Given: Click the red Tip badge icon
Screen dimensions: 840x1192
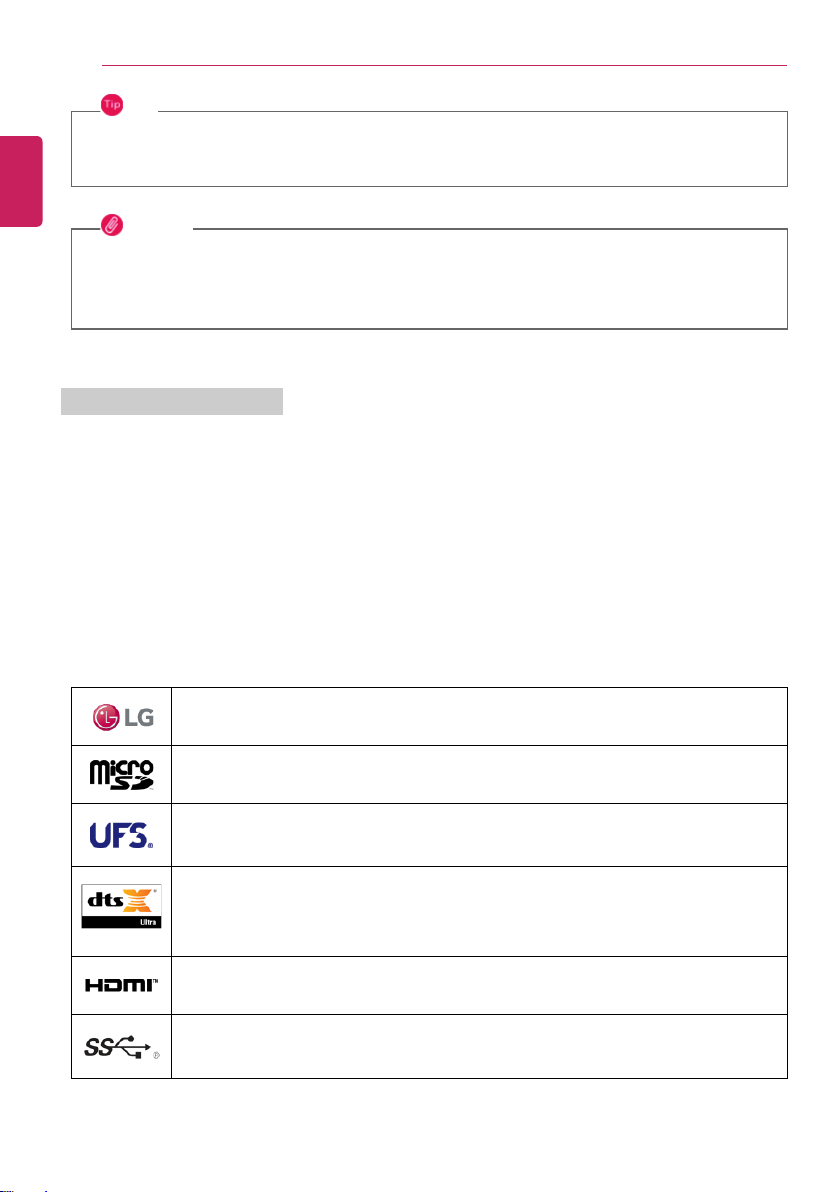Looking at the screenshot, I should click(x=112, y=105).
